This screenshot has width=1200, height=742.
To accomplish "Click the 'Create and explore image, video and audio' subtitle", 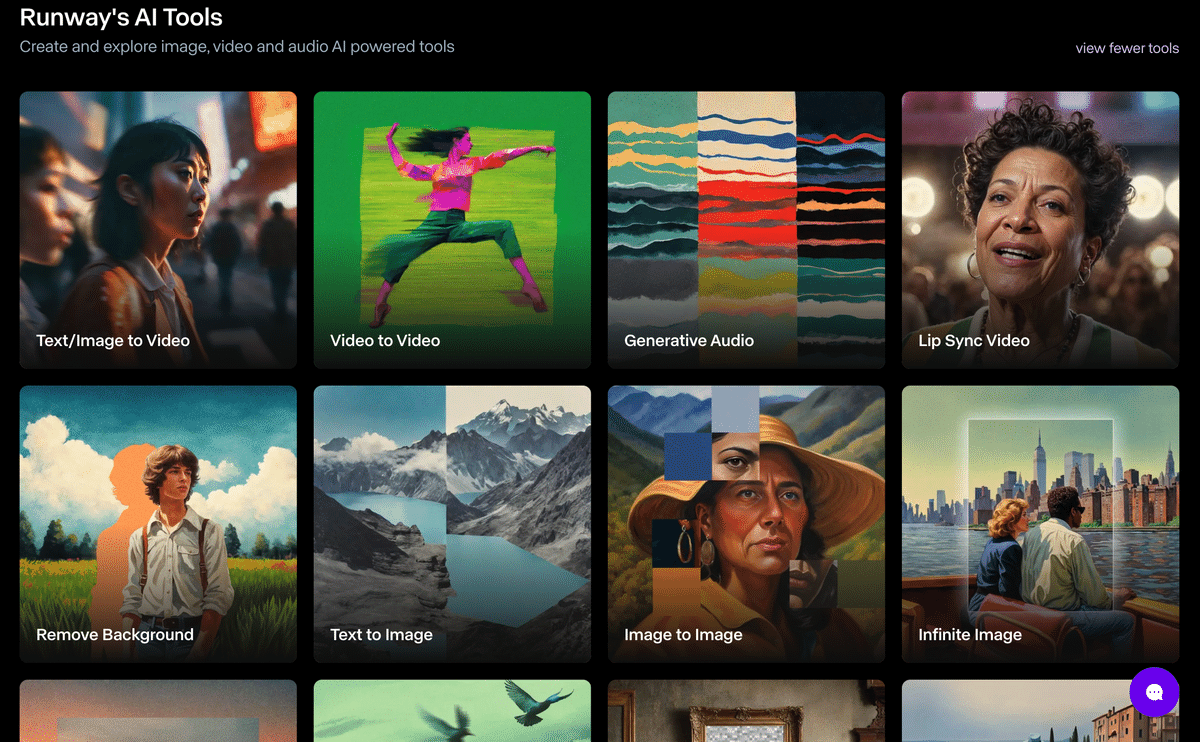I will (x=237, y=46).
